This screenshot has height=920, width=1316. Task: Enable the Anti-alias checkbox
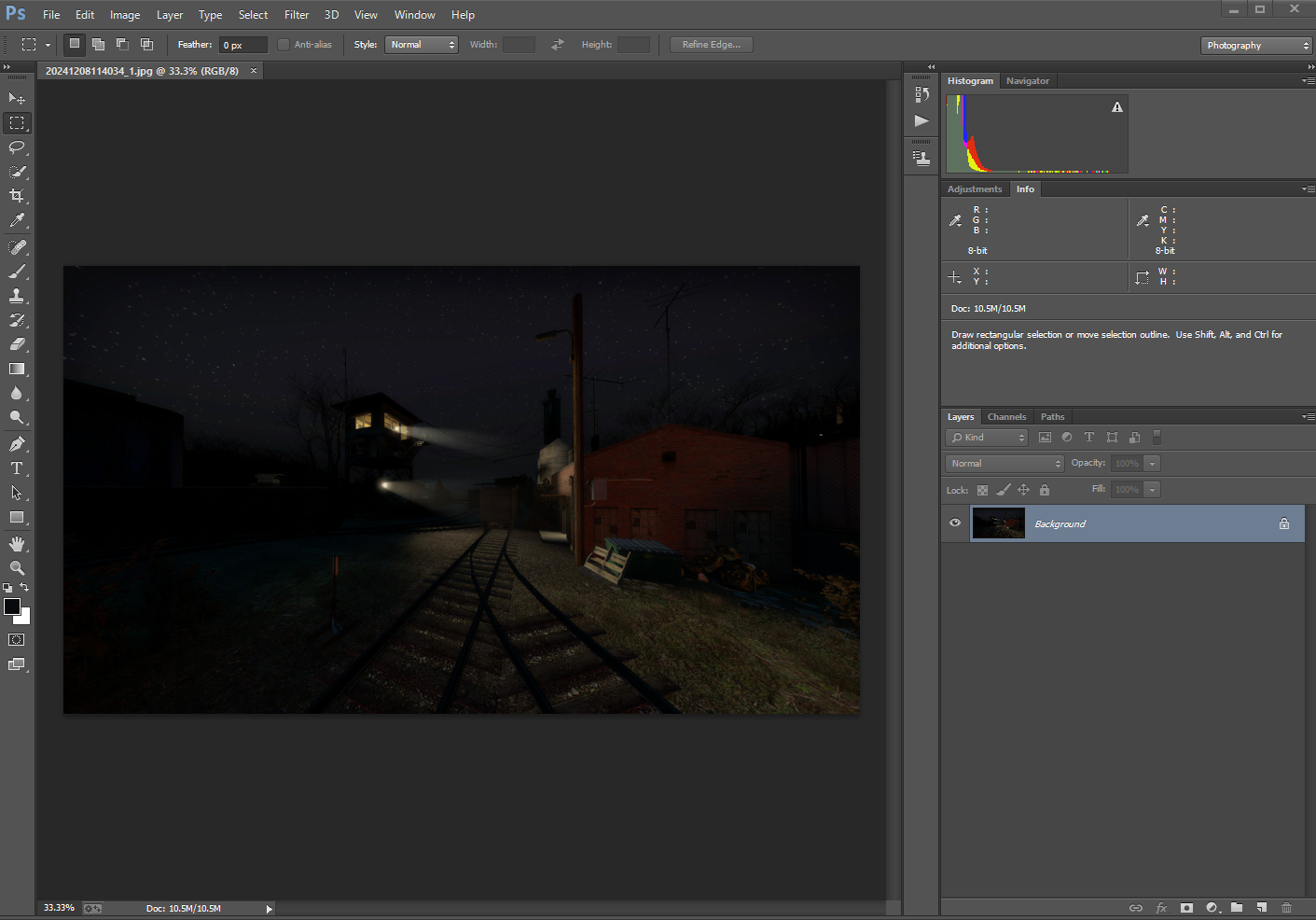[284, 45]
